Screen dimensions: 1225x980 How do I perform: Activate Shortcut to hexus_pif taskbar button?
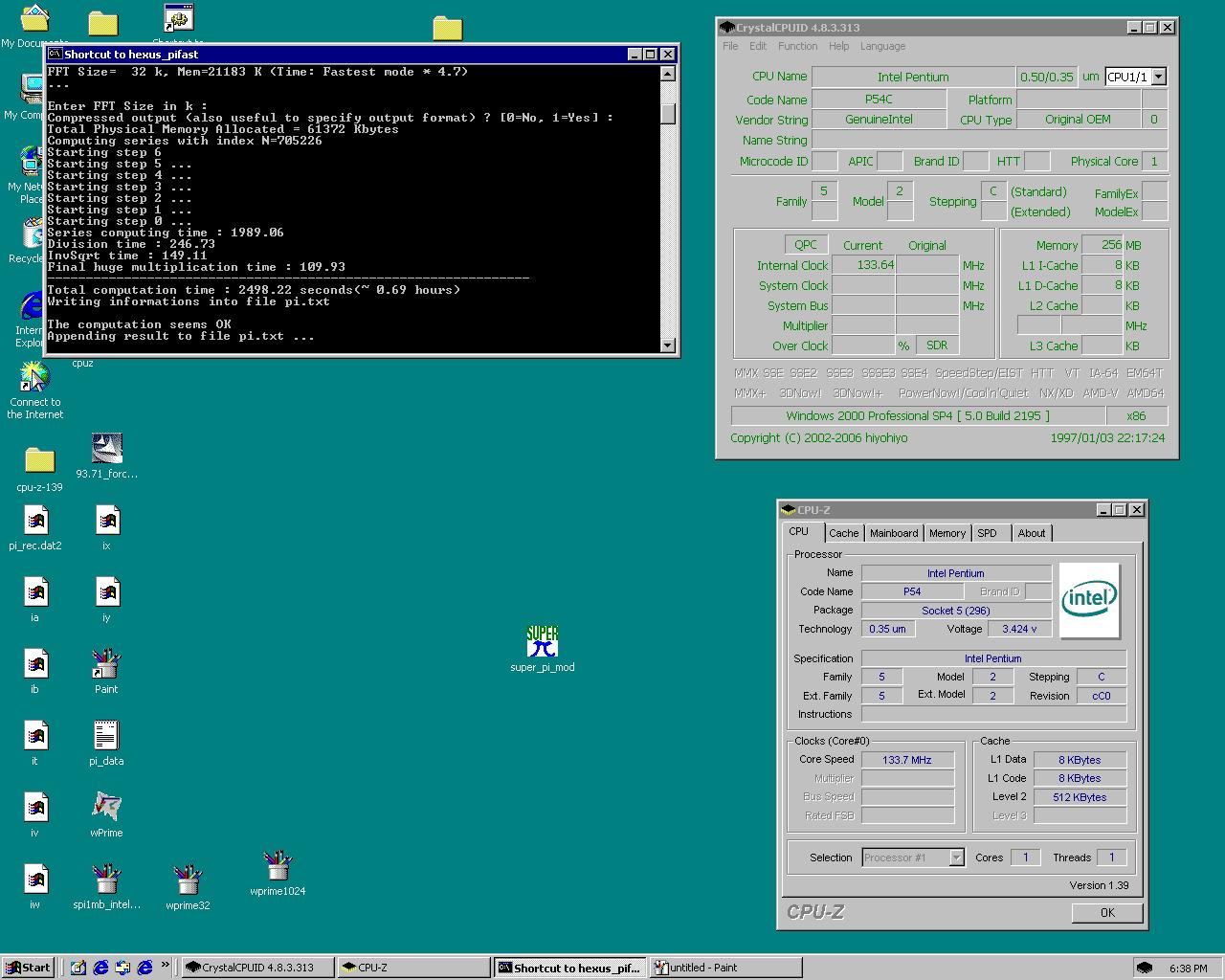pyautogui.click(x=570, y=968)
